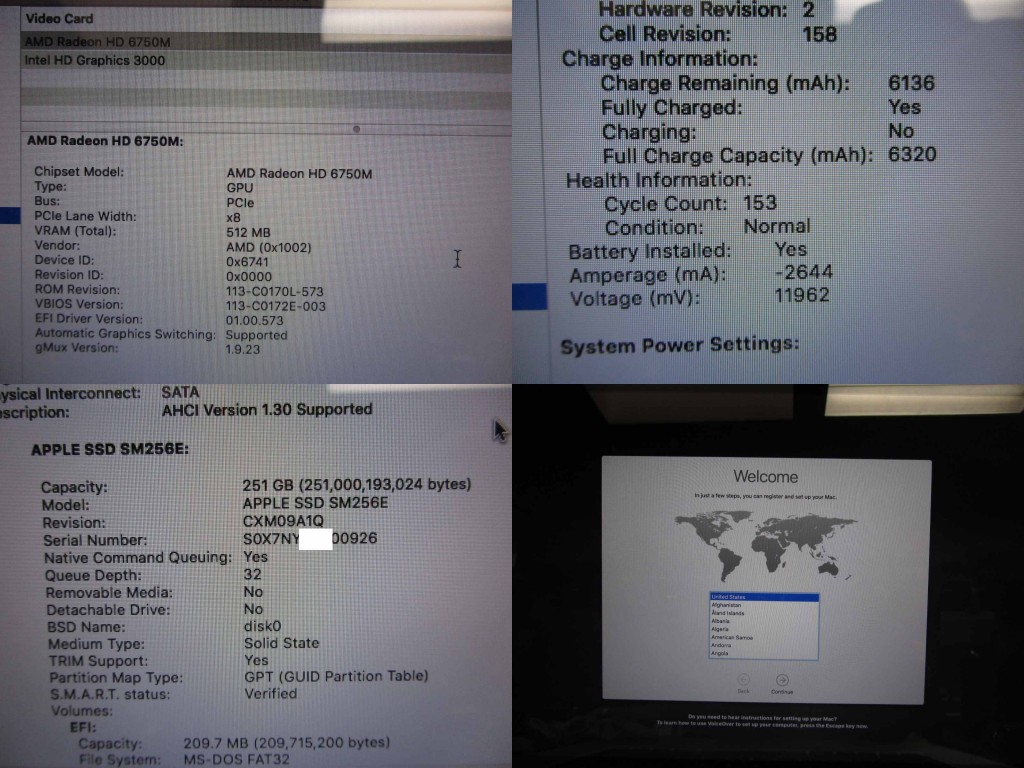Click the Cycle Count value 153
Image resolution: width=1024 pixels, height=768 pixels.
coord(760,202)
